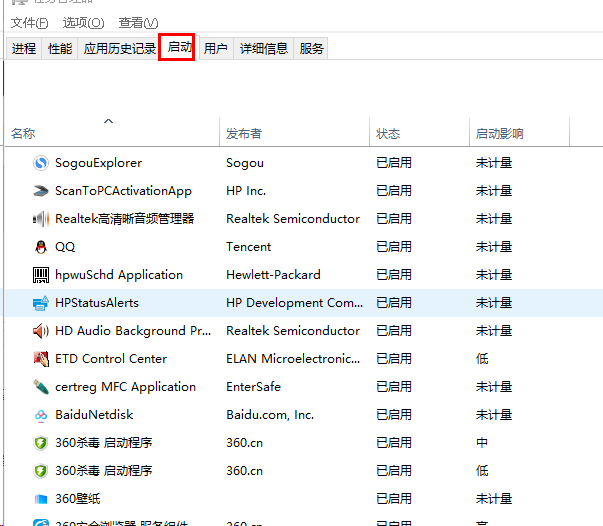The image size is (603, 526).
Task: Click the HD Audio Background speaker icon
Action: click(41, 331)
